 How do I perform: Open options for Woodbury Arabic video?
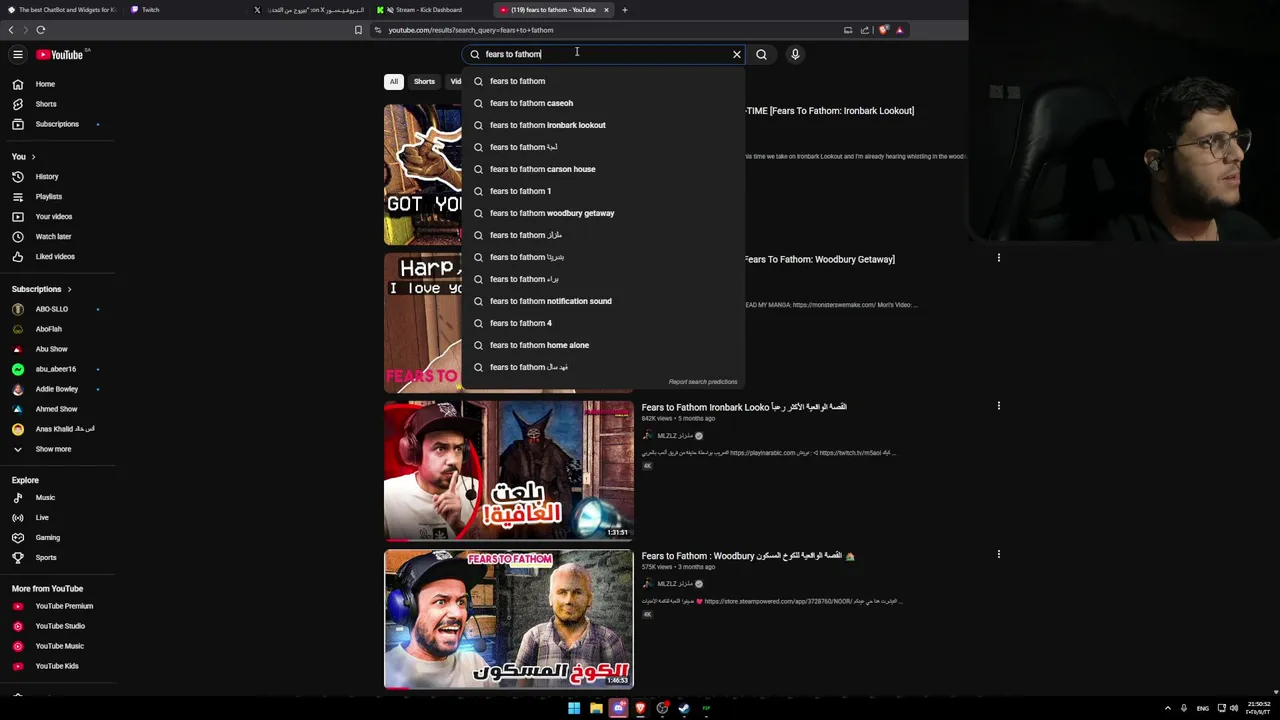pyautogui.click(x=998, y=554)
